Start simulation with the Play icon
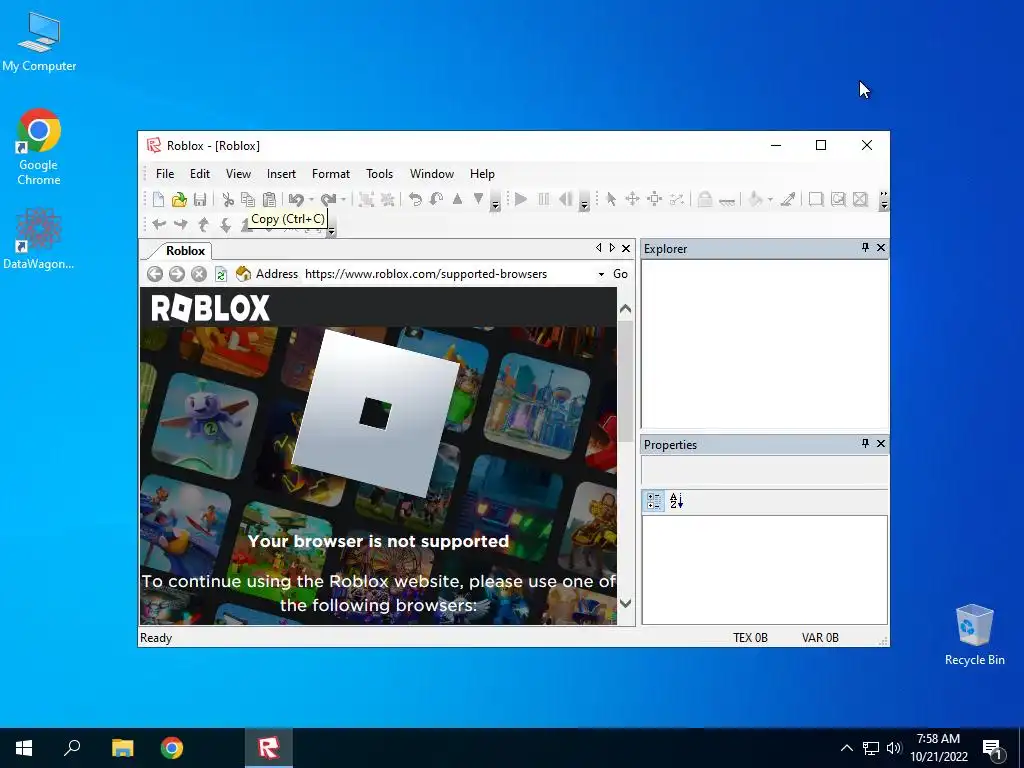The image size is (1024, 768). (x=520, y=199)
